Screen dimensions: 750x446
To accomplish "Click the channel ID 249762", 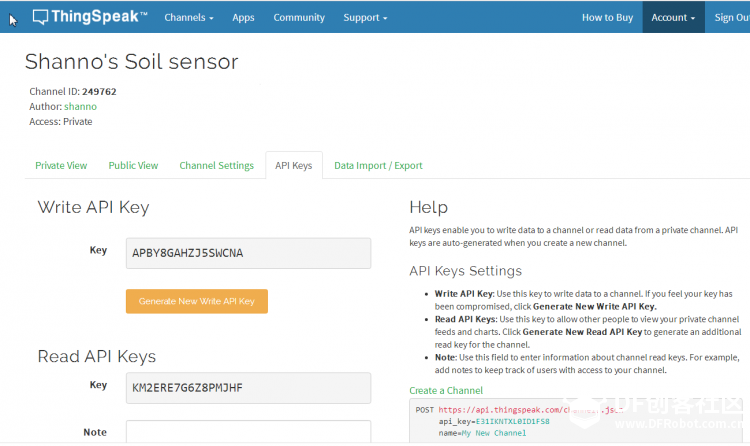I will pos(99,91).
